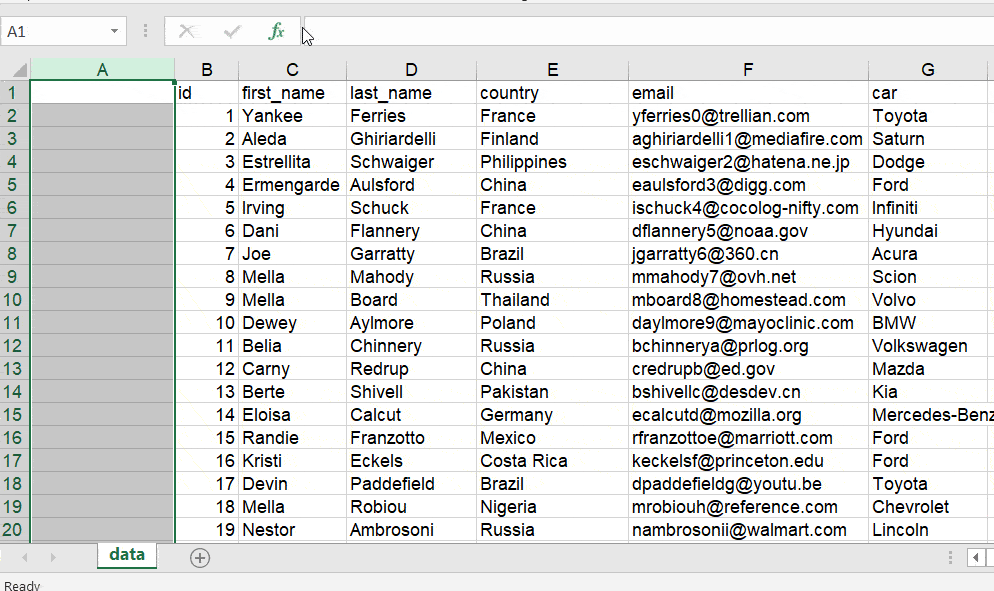994x591 pixels.
Task: Click the 'email' header cell
Action: pos(748,93)
